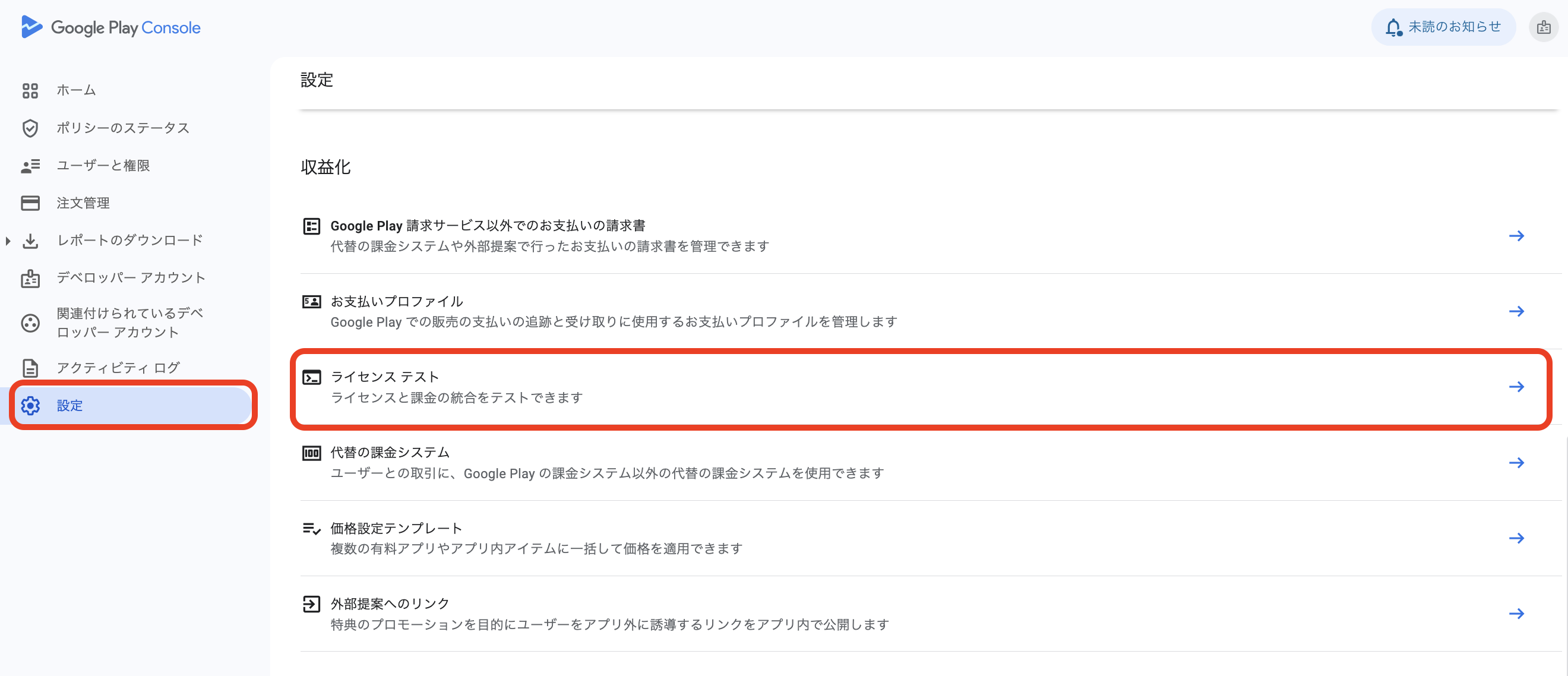This screenshot has height=676, width=1568.
Task: Open the 設定 menu item
Action: [70, 406]
